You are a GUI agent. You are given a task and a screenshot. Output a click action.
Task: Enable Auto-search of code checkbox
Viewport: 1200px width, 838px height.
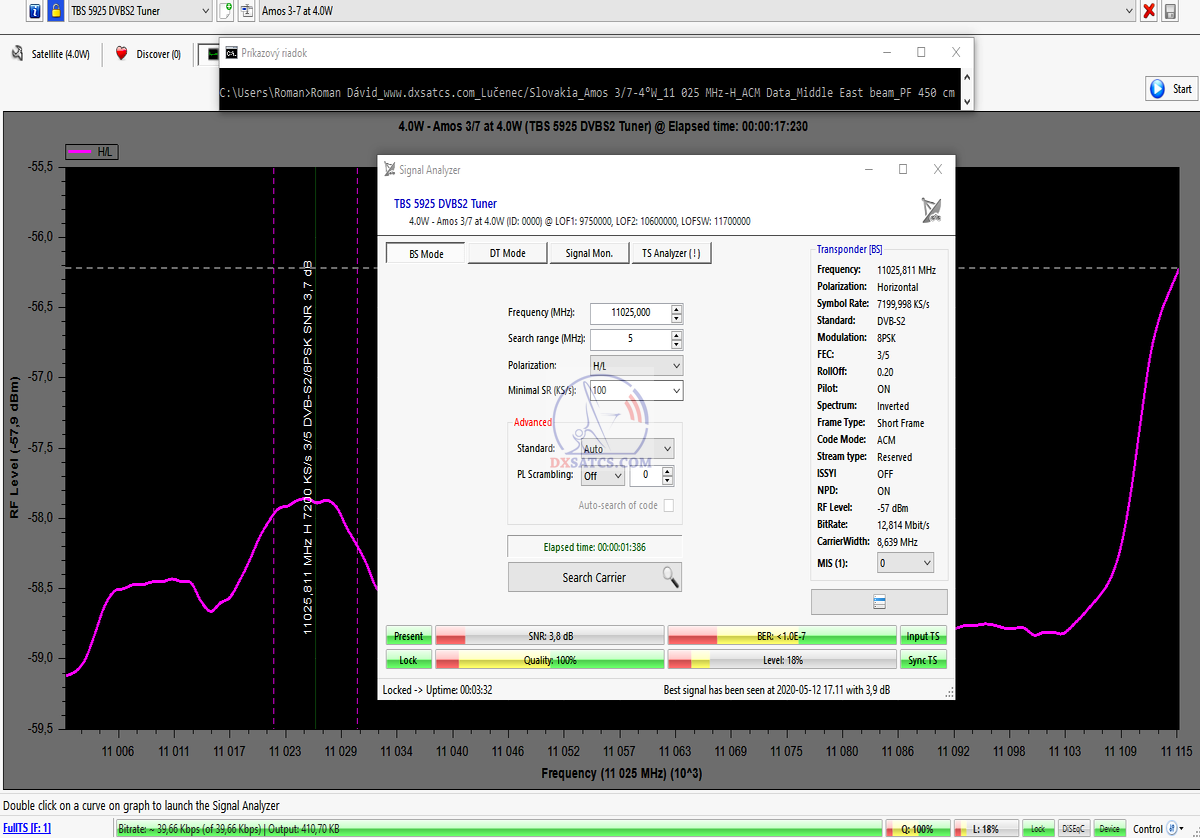point(669,506)
